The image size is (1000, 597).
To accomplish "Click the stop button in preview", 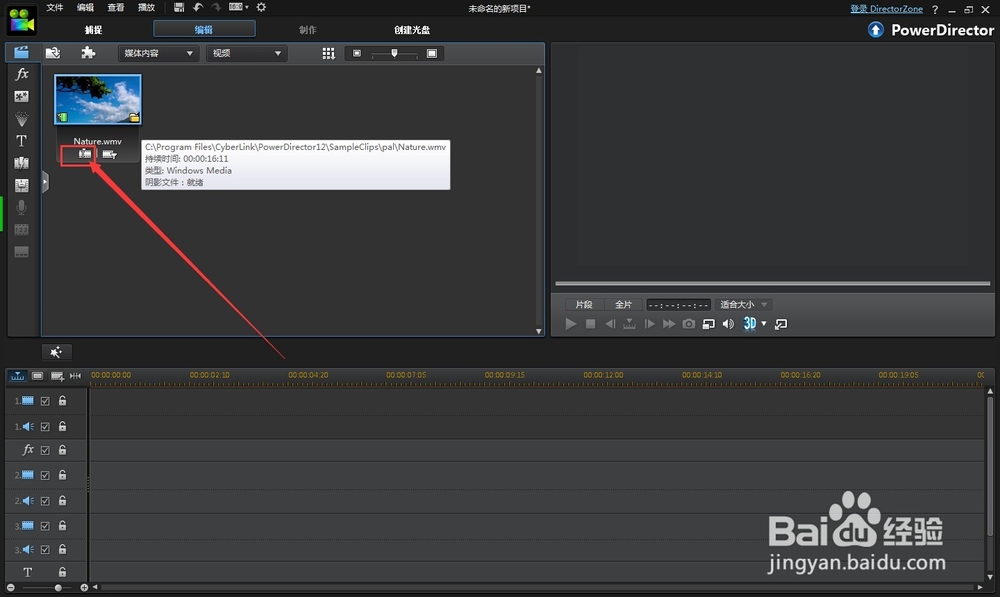I will click(x=591, y=324).
